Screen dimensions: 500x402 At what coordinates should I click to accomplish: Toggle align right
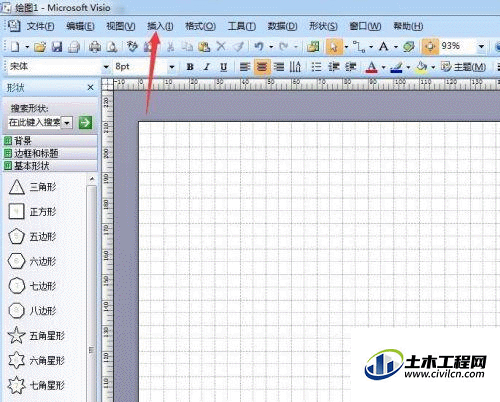pos(279,67)
